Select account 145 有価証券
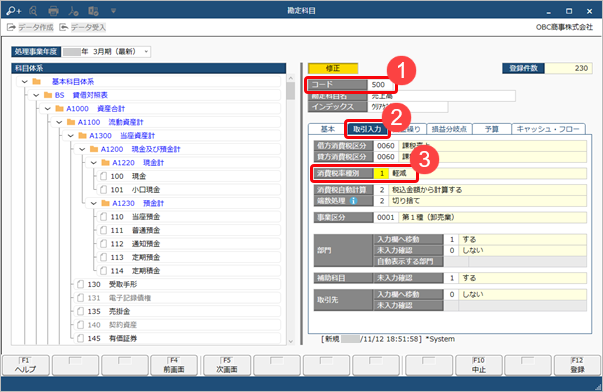Screen dimensions: 603x392 click(177, 338)
